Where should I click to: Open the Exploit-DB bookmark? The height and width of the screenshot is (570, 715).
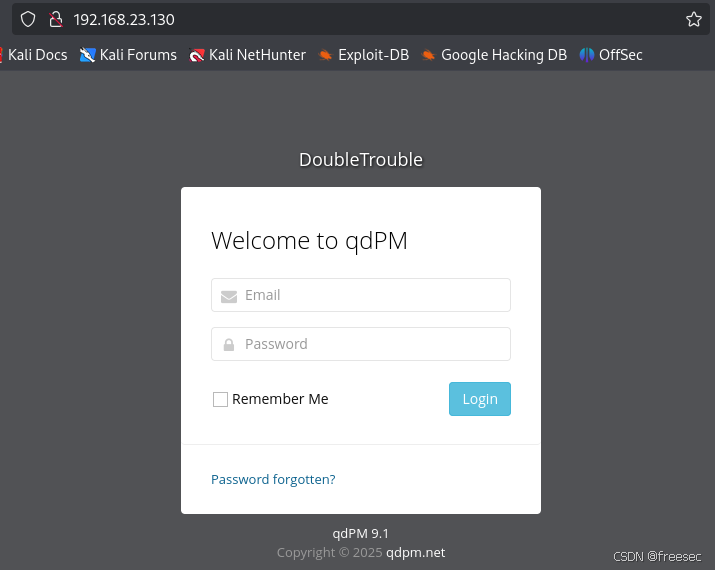click(364, 55)
